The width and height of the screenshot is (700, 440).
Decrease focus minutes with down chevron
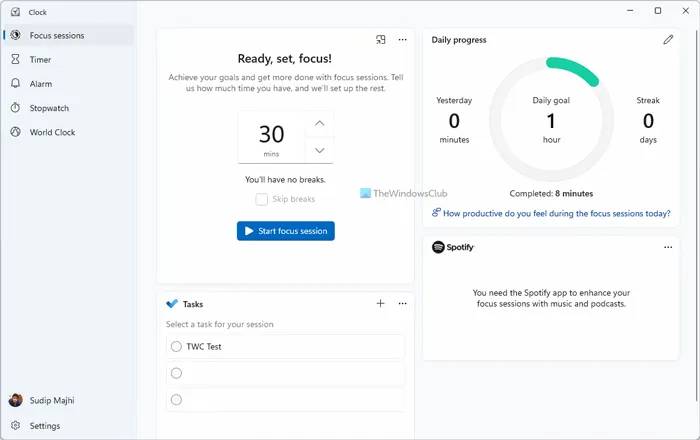[320, 150]
